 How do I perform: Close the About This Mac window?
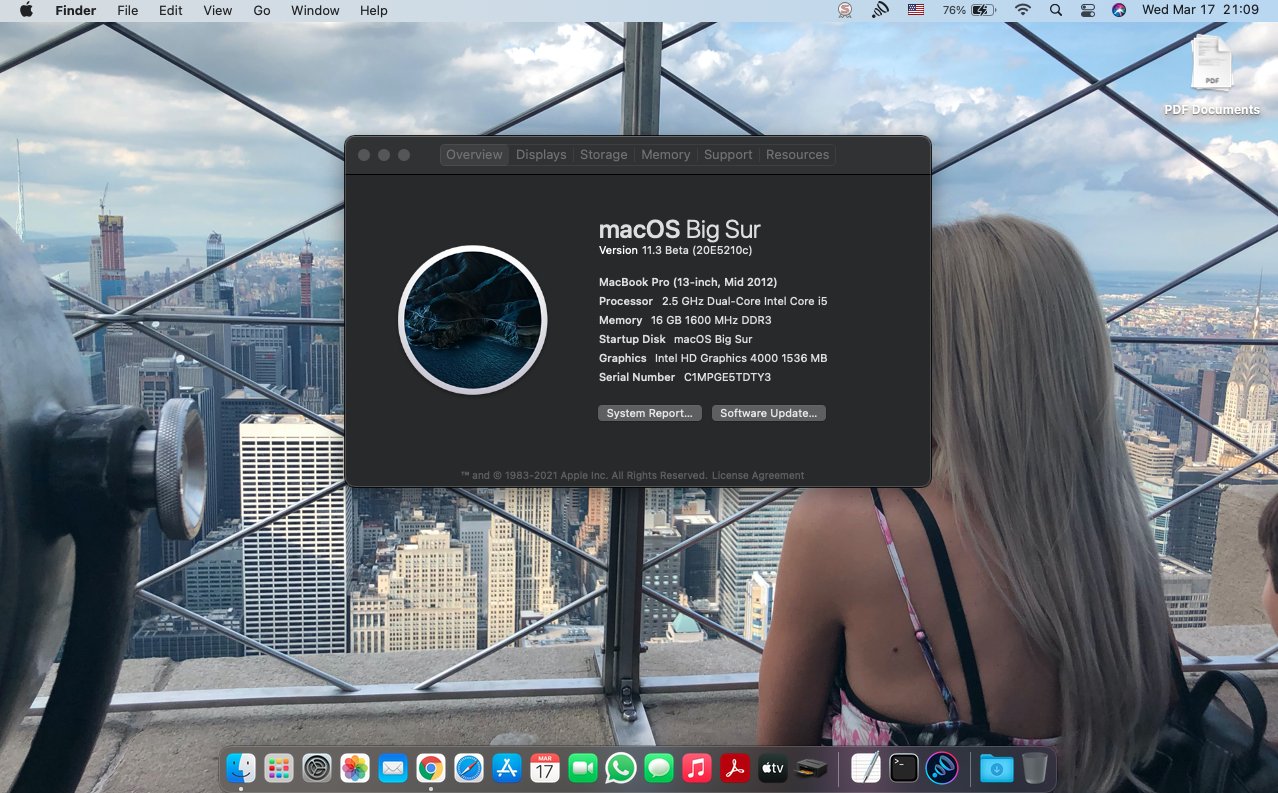(364, 155)
